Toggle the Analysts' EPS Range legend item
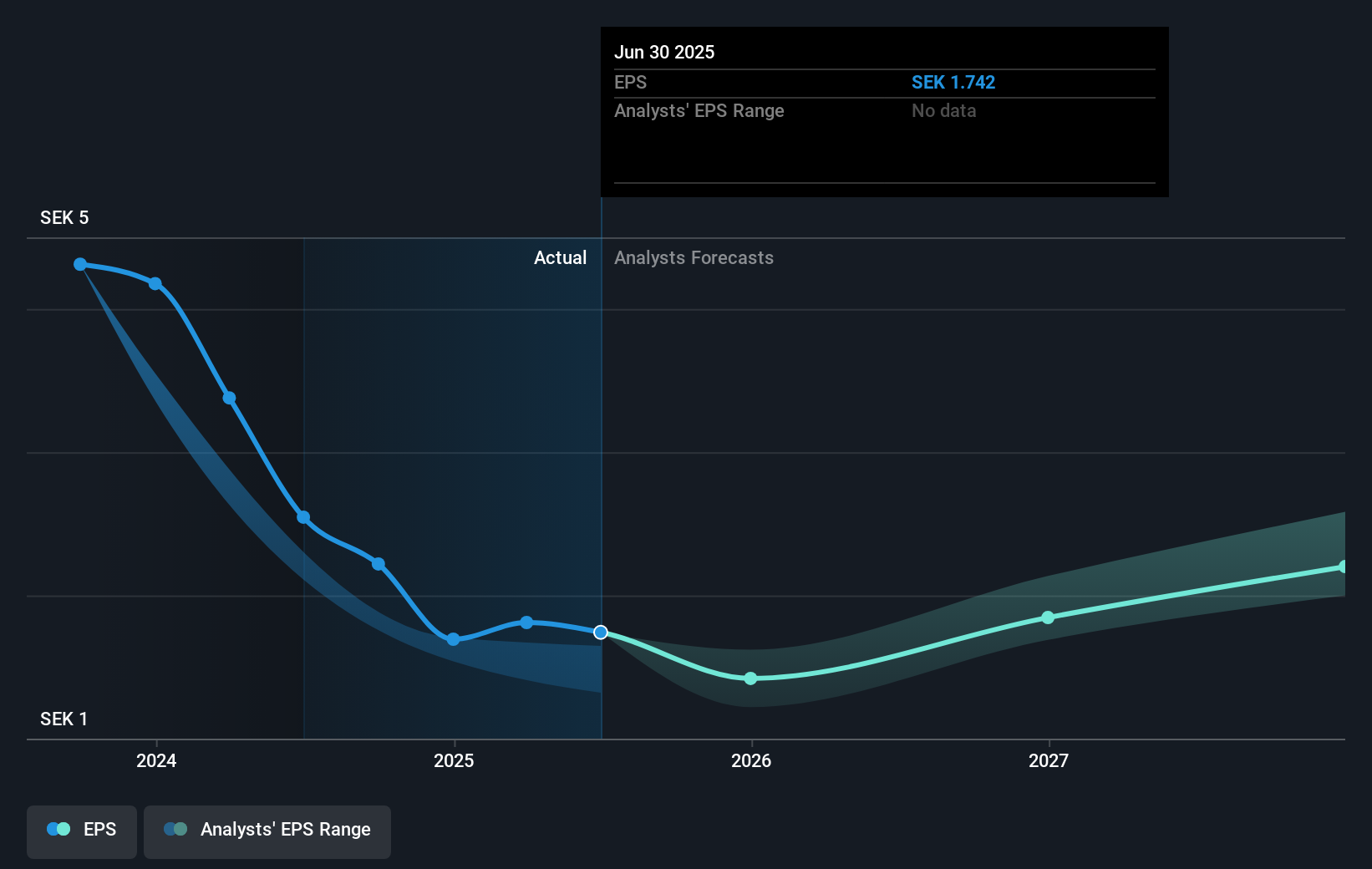The image size is (1372, 869). pos(267,830)
